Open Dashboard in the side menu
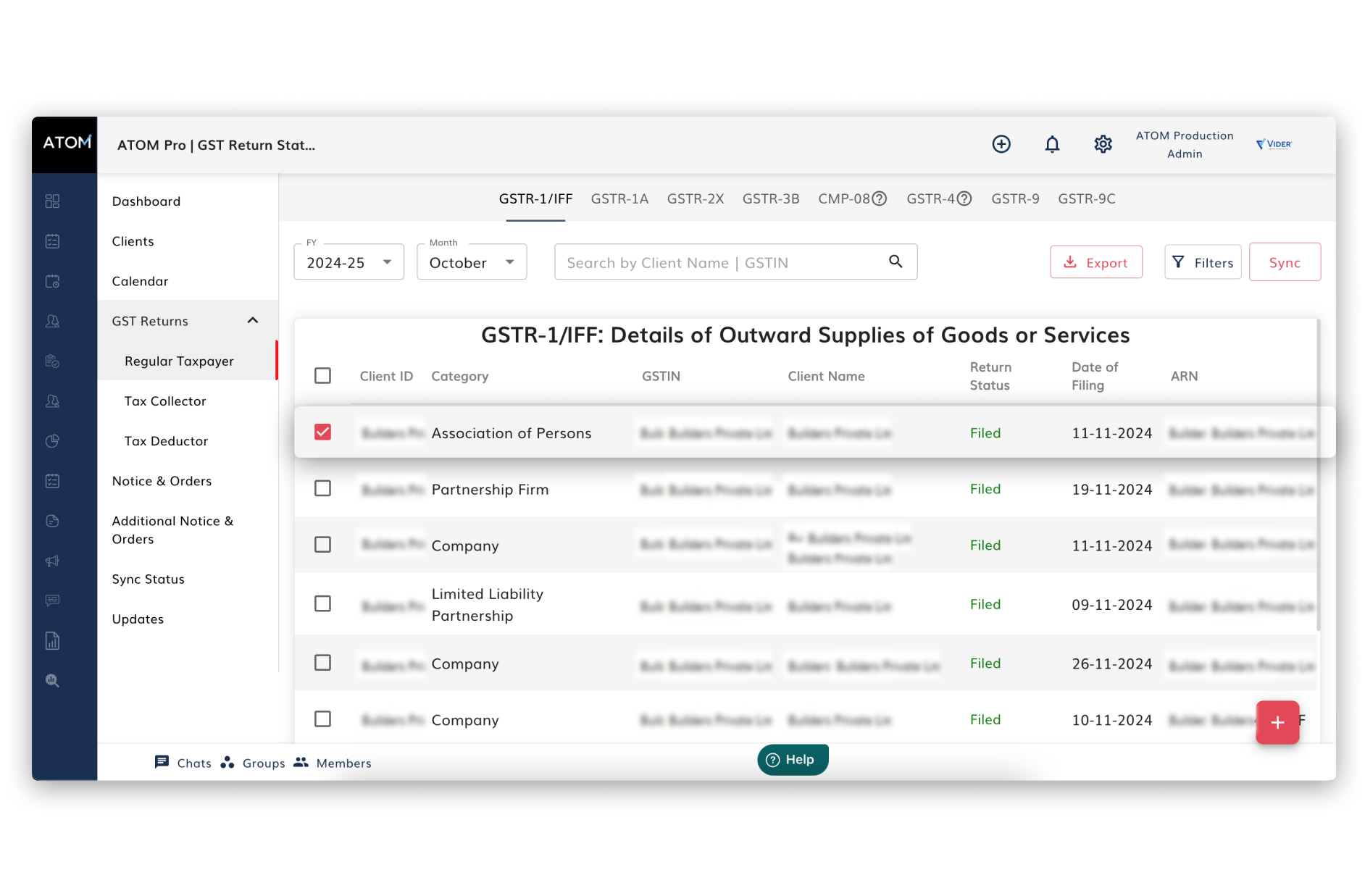Screen dimensions: 1365x896 pyautogui.click(x=146, y=201)
